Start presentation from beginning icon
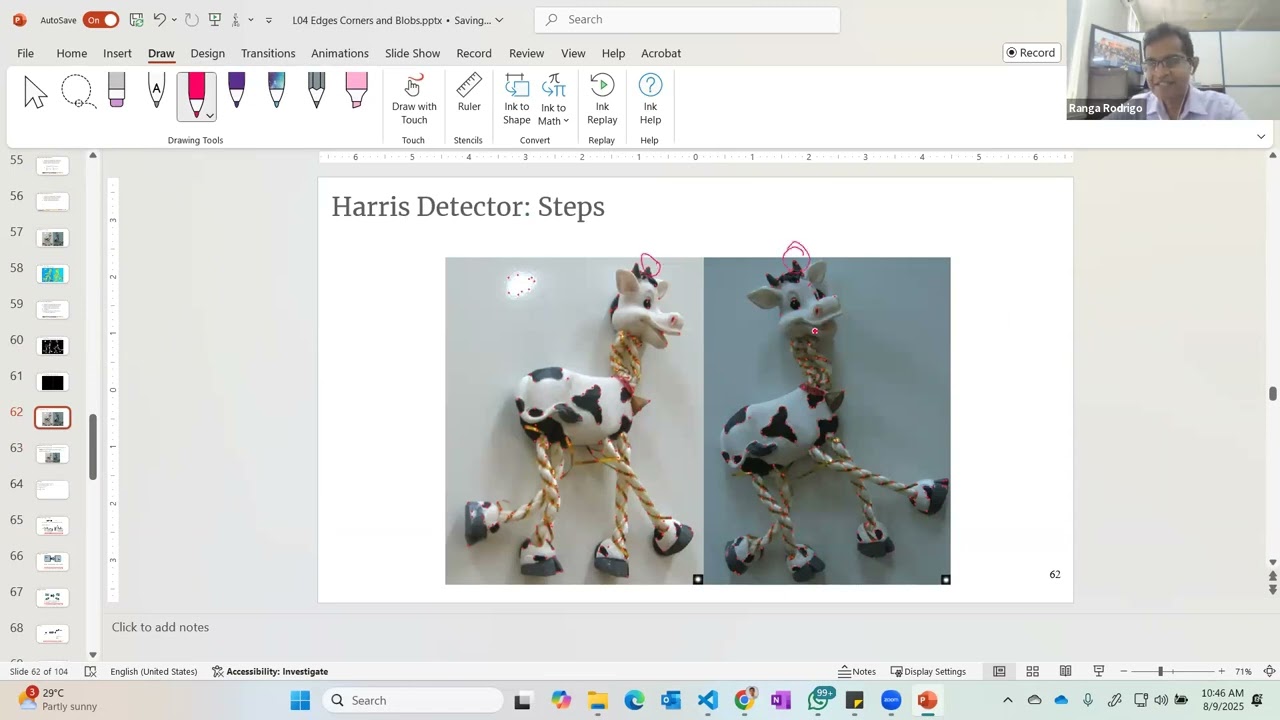 point(214,20)
